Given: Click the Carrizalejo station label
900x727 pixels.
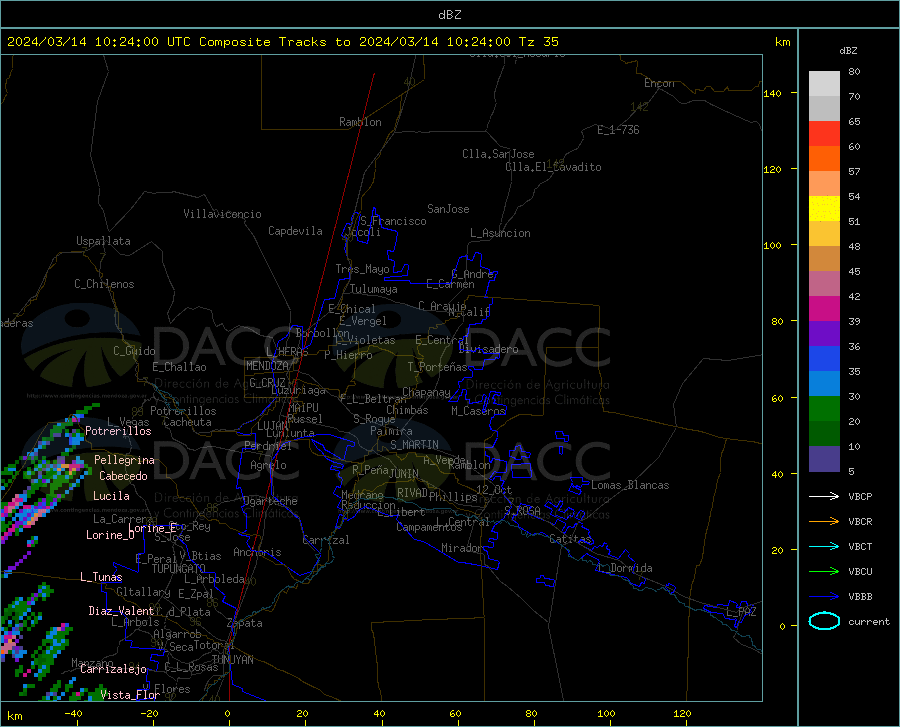Looking at the screenshot, I should [x=113, y=669].
